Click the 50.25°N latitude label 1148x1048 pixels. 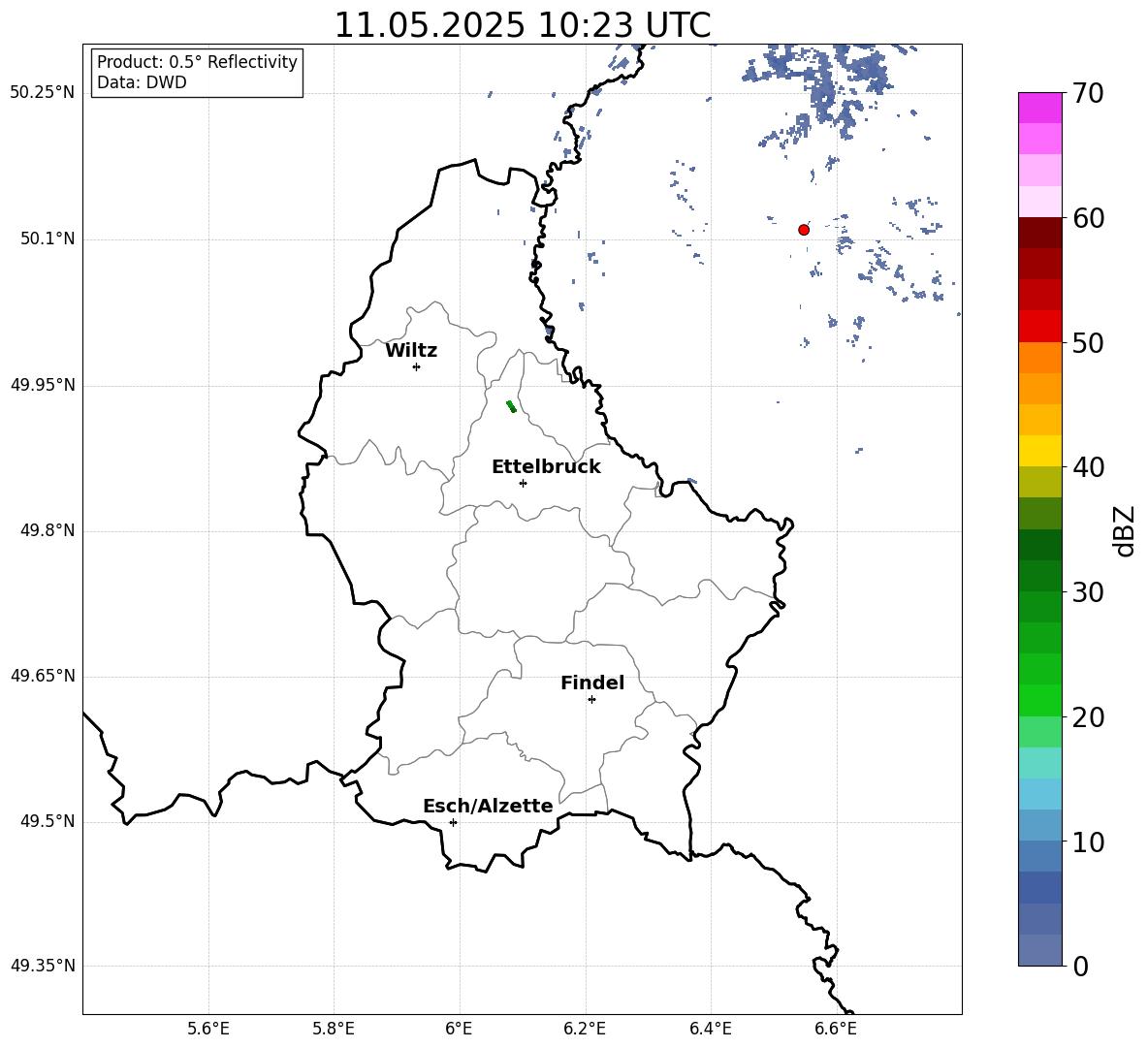pyautogui.click(x=43, y=93)
